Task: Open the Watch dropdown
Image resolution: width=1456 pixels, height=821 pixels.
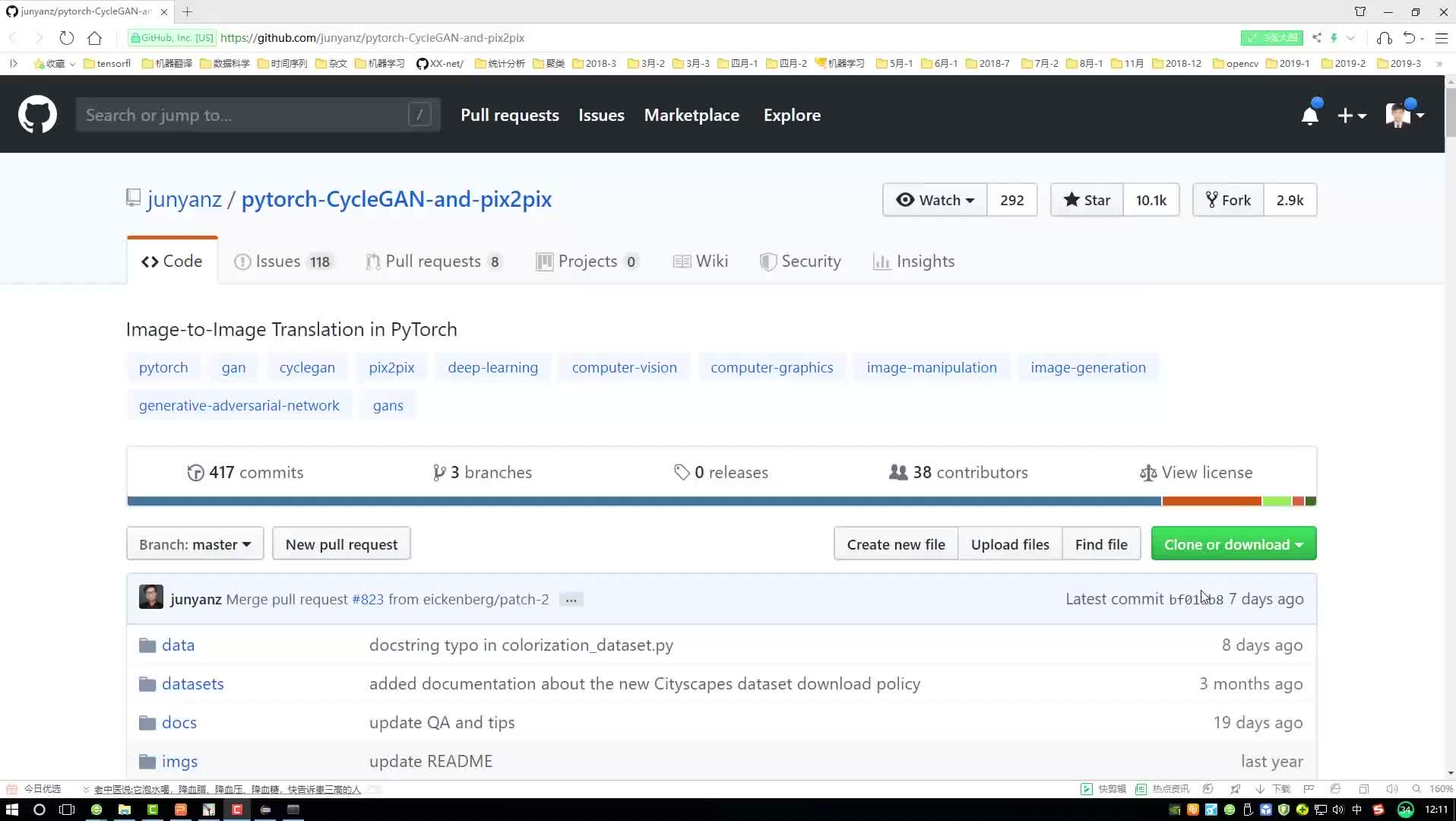Action: [x=935, y=200]
